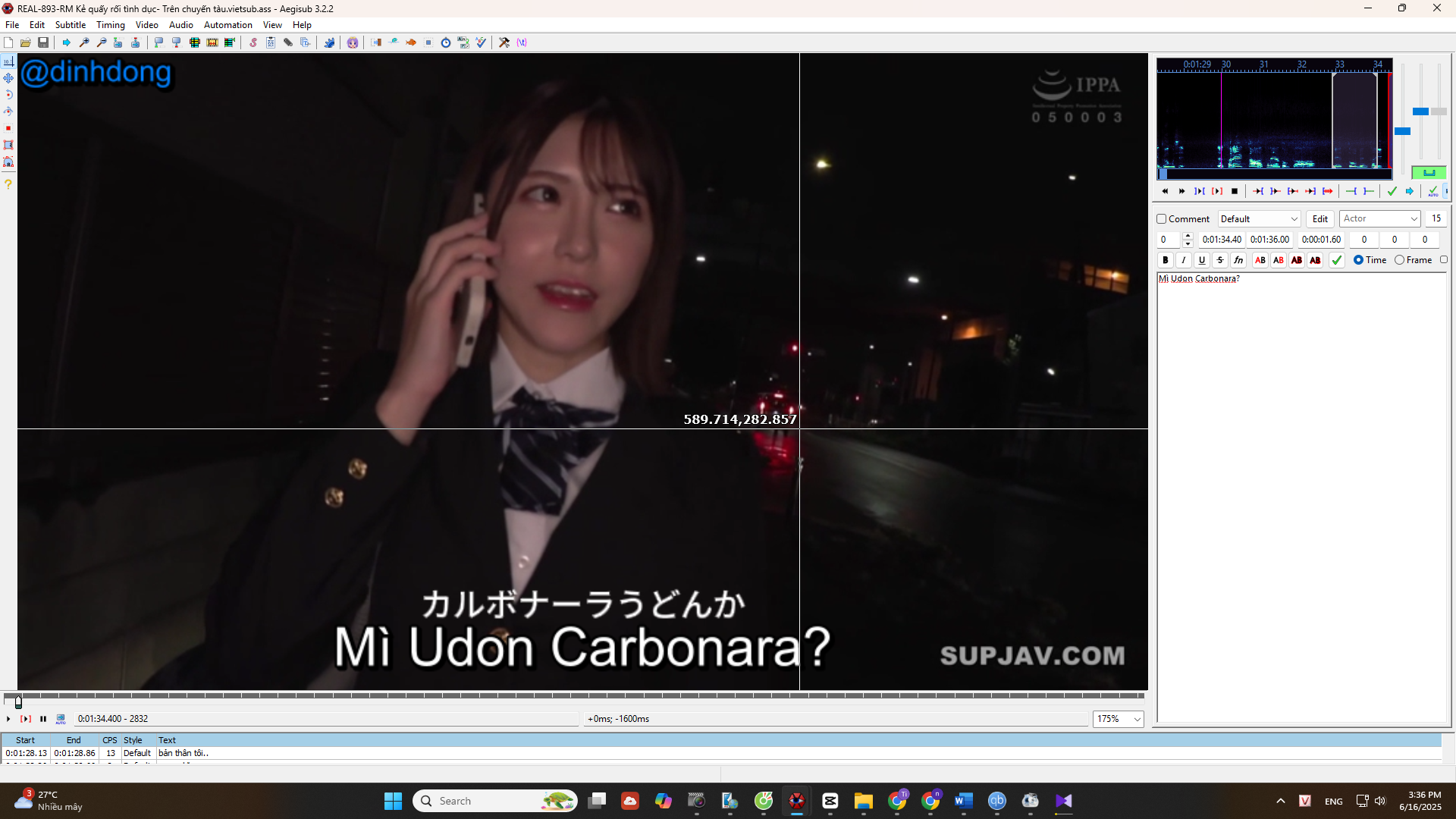Click the Windows taskbar Search box
The width and height of the screenshot is (1456, 819).
(x=494, y=801)
